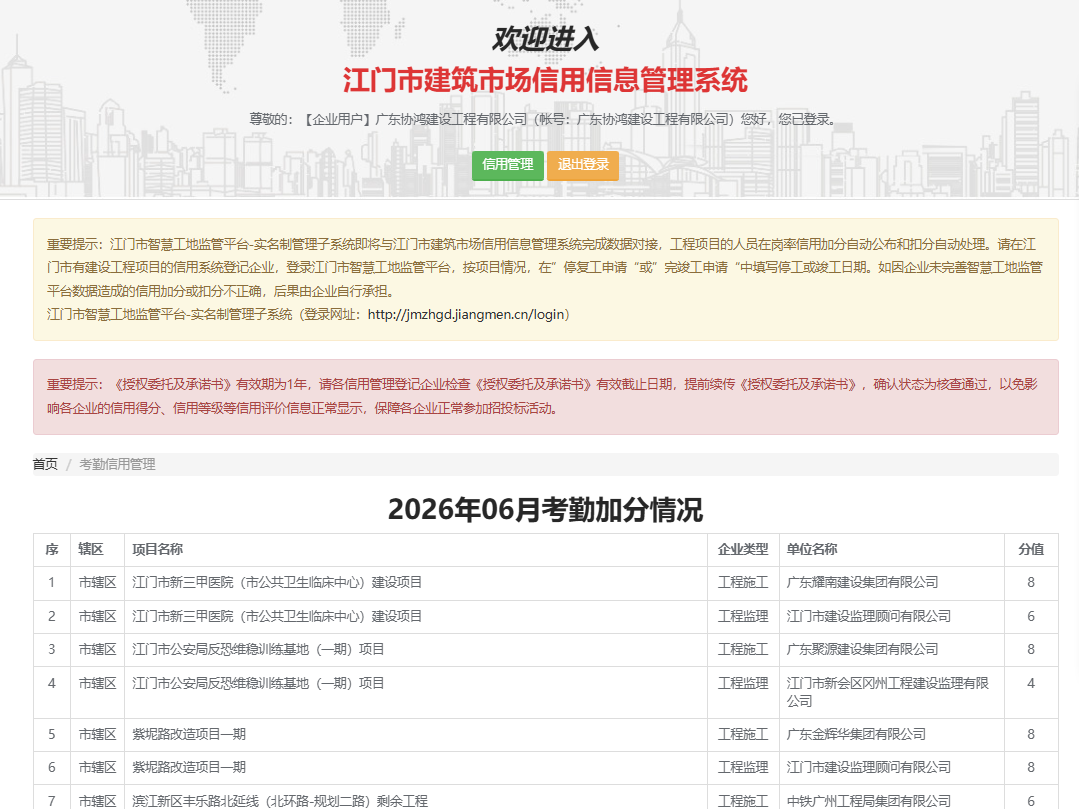Click the 2026年06月考勤加分情况 heading
Screen dimensions: 1079x809
click(x=546, y=510)
